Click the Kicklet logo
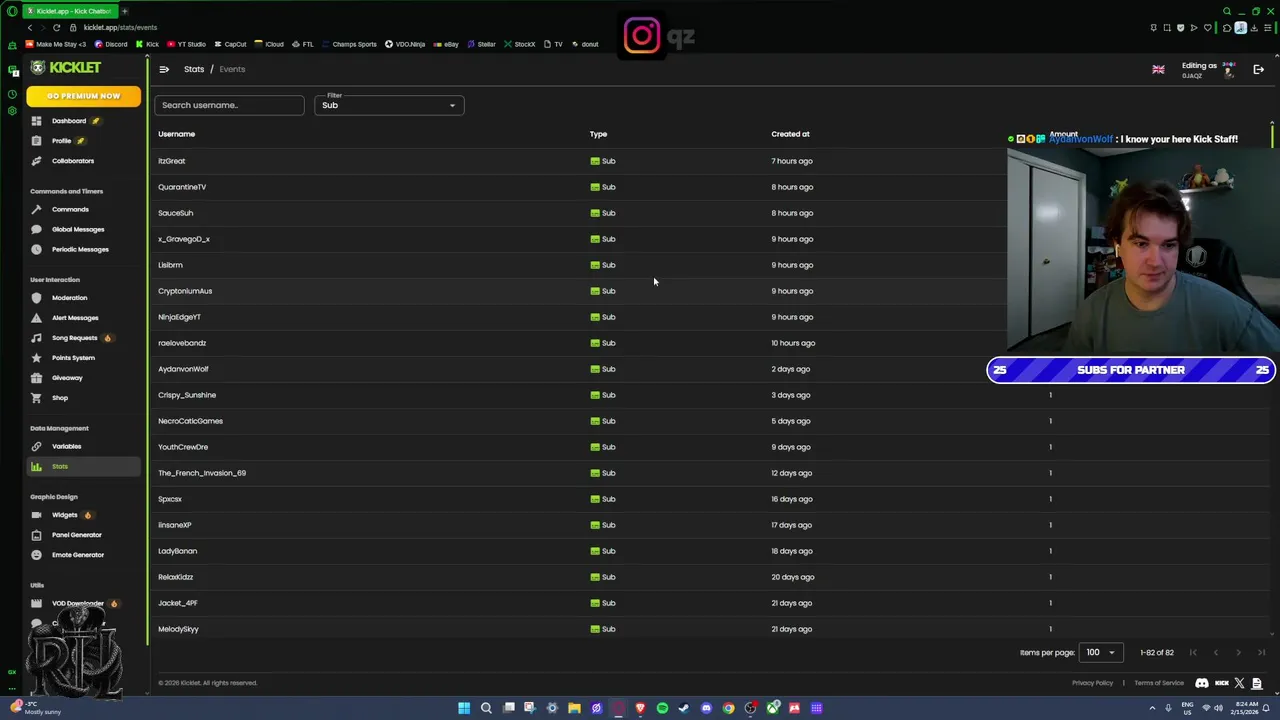1280x720 pixels. 66,67
